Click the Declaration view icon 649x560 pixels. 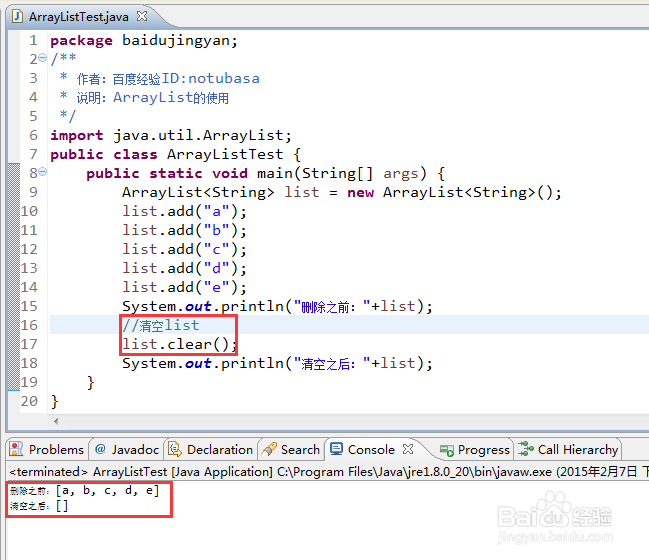click(175, 449)
